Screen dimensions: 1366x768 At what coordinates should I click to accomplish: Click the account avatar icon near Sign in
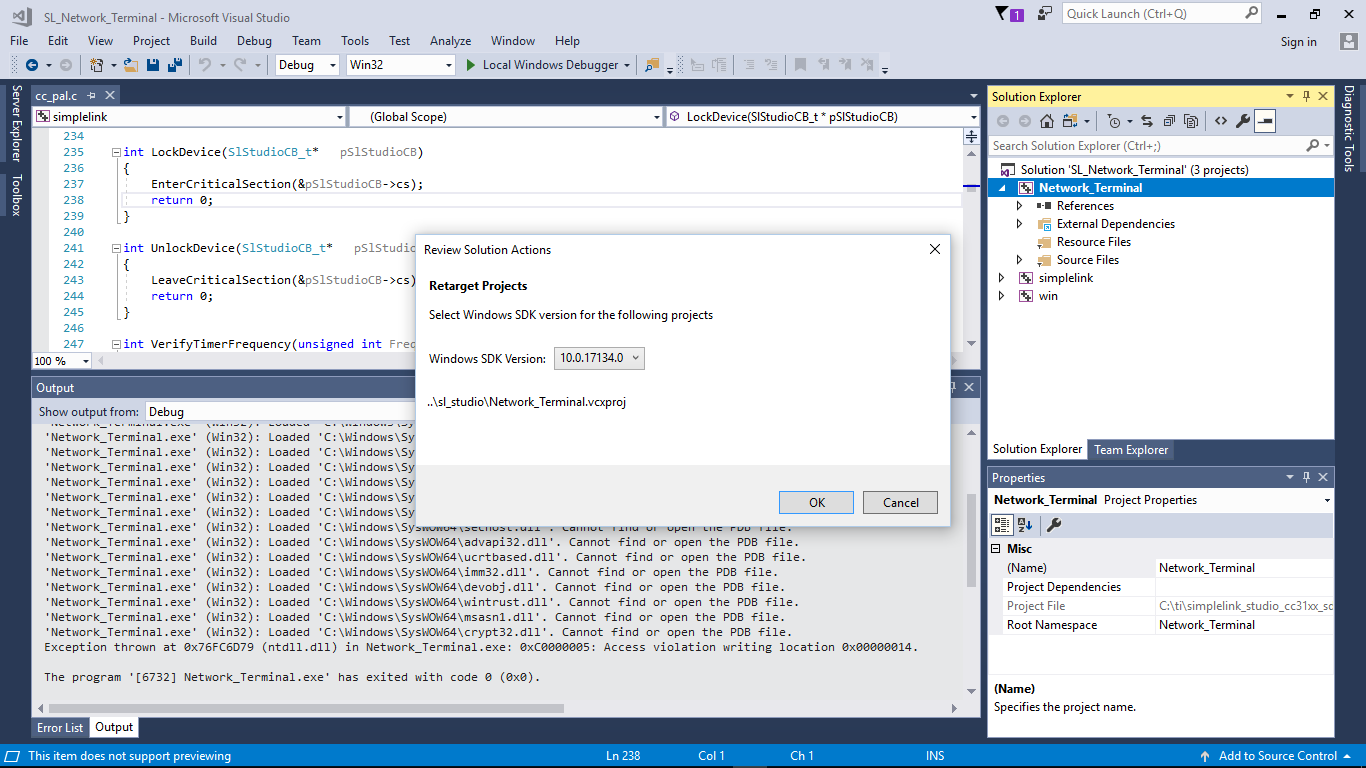pos(1348,41)
